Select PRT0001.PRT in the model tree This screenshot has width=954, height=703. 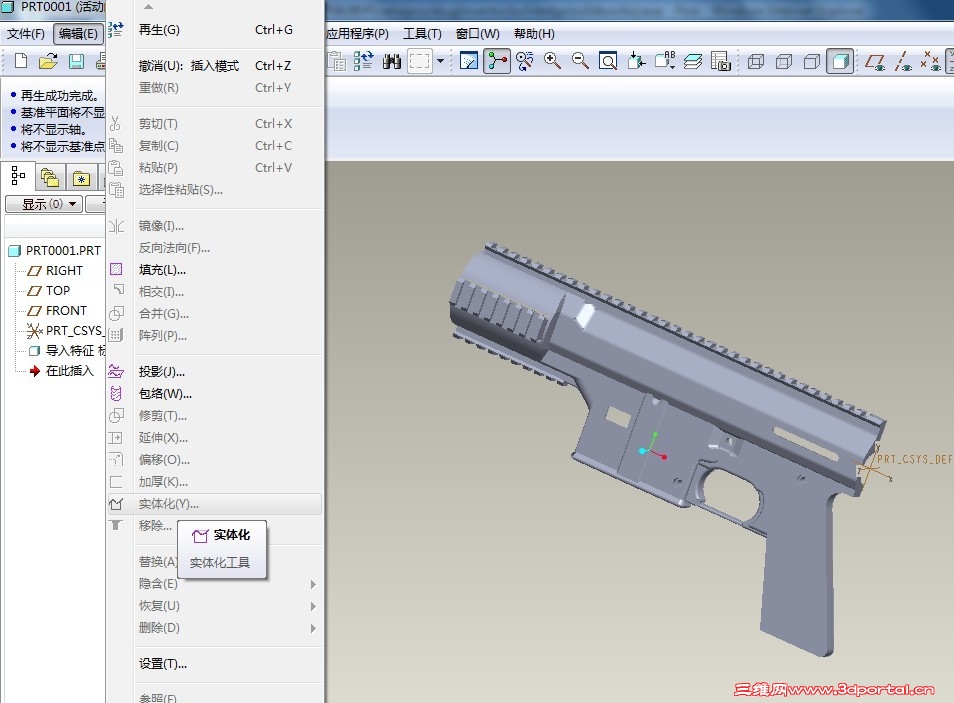[x=54, y=251]
